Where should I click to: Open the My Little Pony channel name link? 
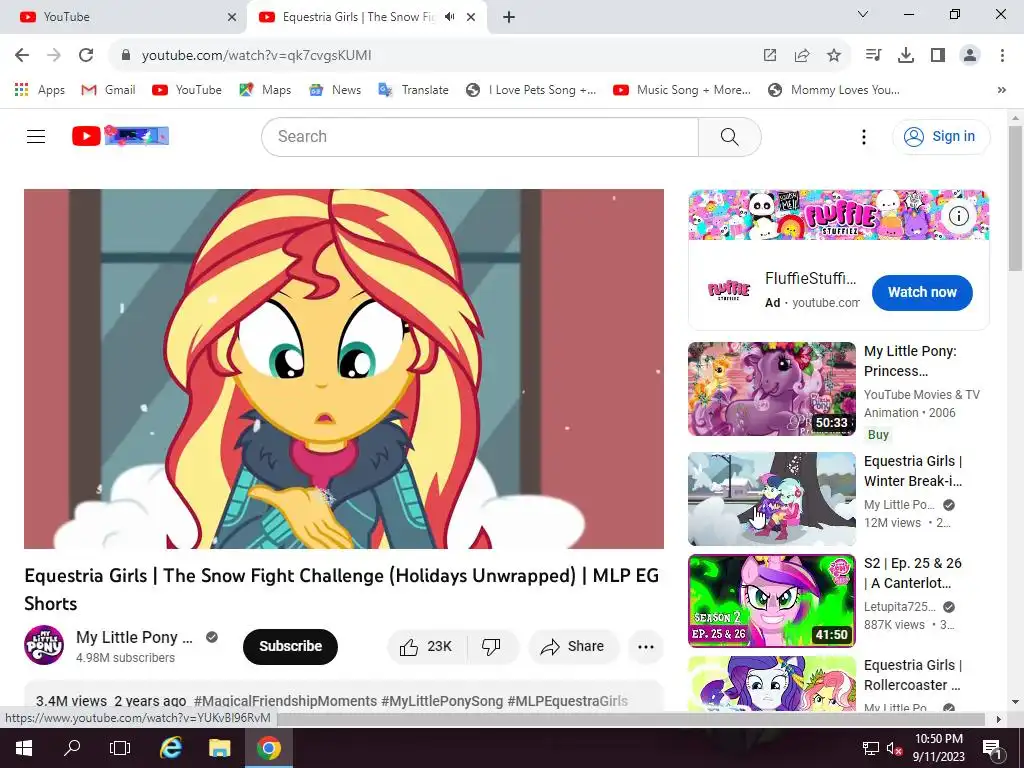[x=135, y=637]
